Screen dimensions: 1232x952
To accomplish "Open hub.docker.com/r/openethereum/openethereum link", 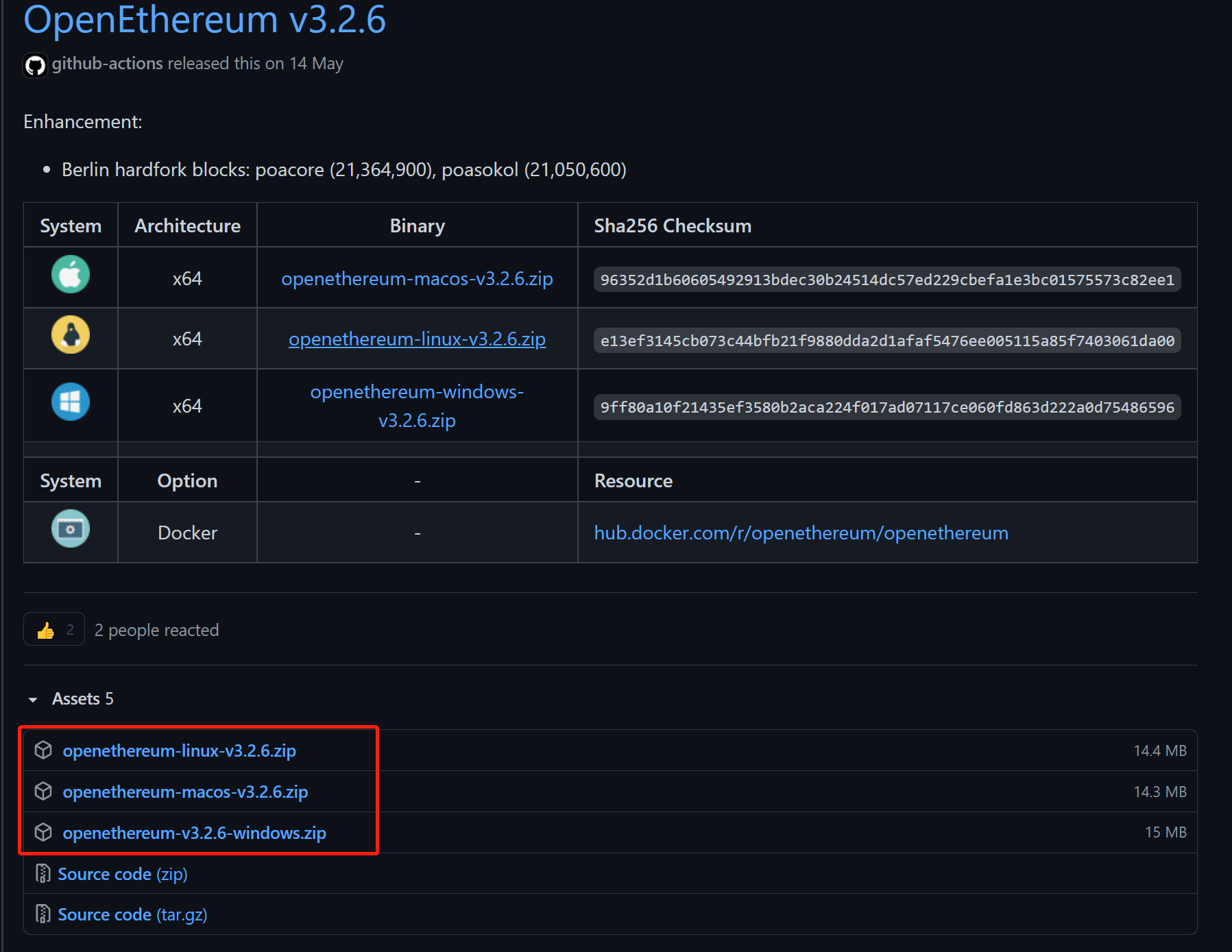I will [801, 533].
